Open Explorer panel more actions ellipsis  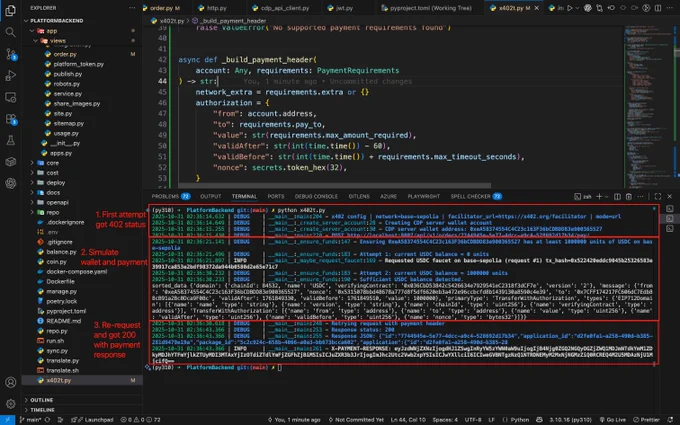(132, 8)
